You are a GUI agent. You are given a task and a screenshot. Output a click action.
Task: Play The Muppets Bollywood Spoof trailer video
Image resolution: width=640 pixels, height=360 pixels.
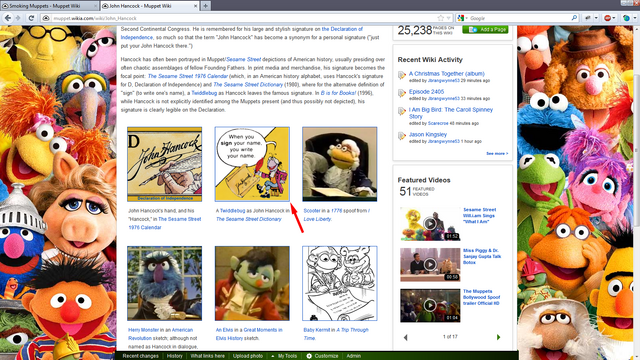[430, 305]
